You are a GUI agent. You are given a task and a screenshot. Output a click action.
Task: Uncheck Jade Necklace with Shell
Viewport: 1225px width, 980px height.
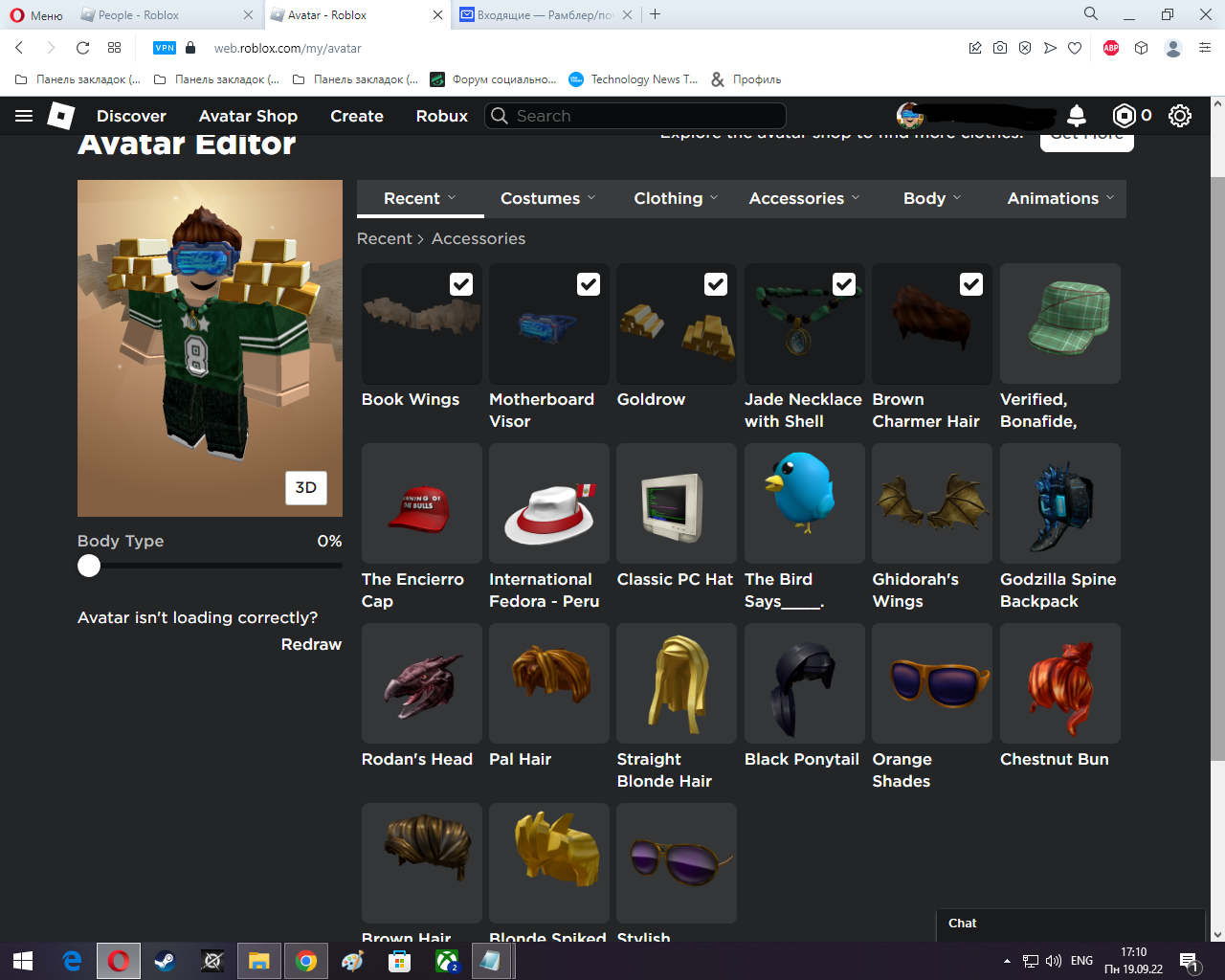pyautogui.click(x=844, y=284)
